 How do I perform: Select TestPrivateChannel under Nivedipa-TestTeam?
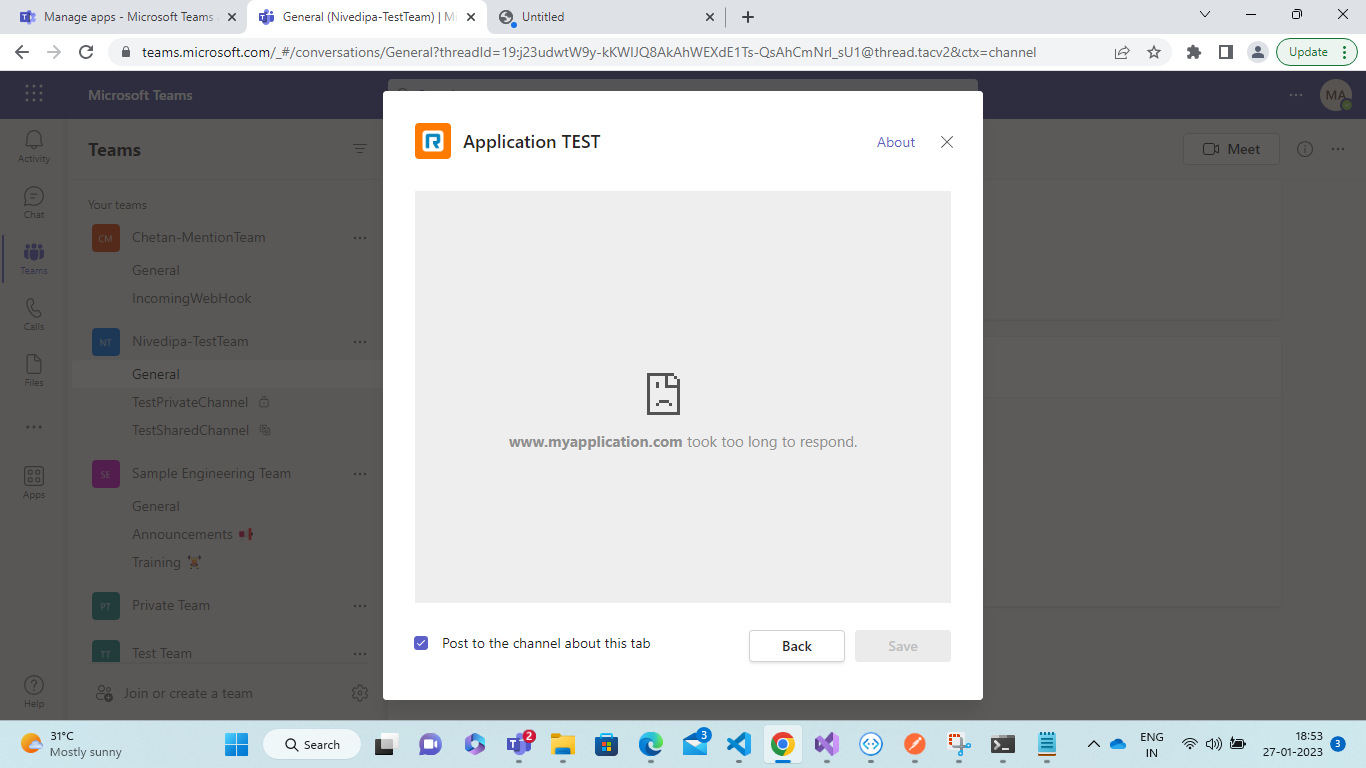click(x=190, y=402)
